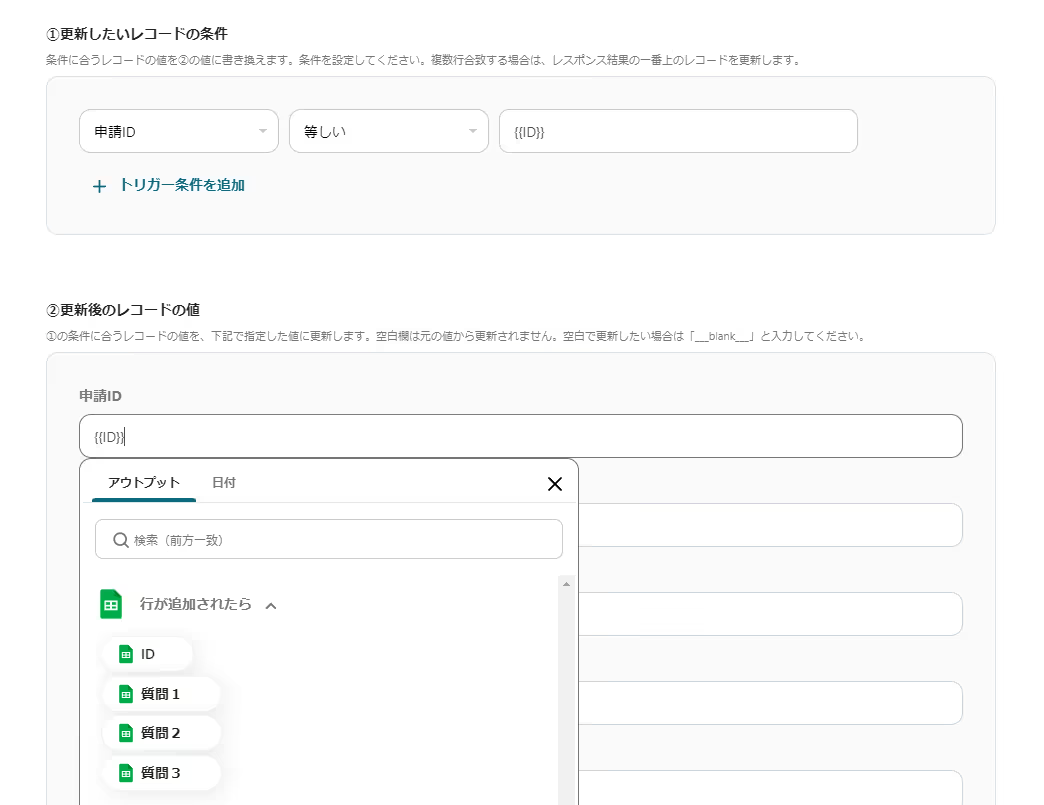Click the {{ID}} condition value field
Screen dimensions: 1044x805
pos(677,131)
